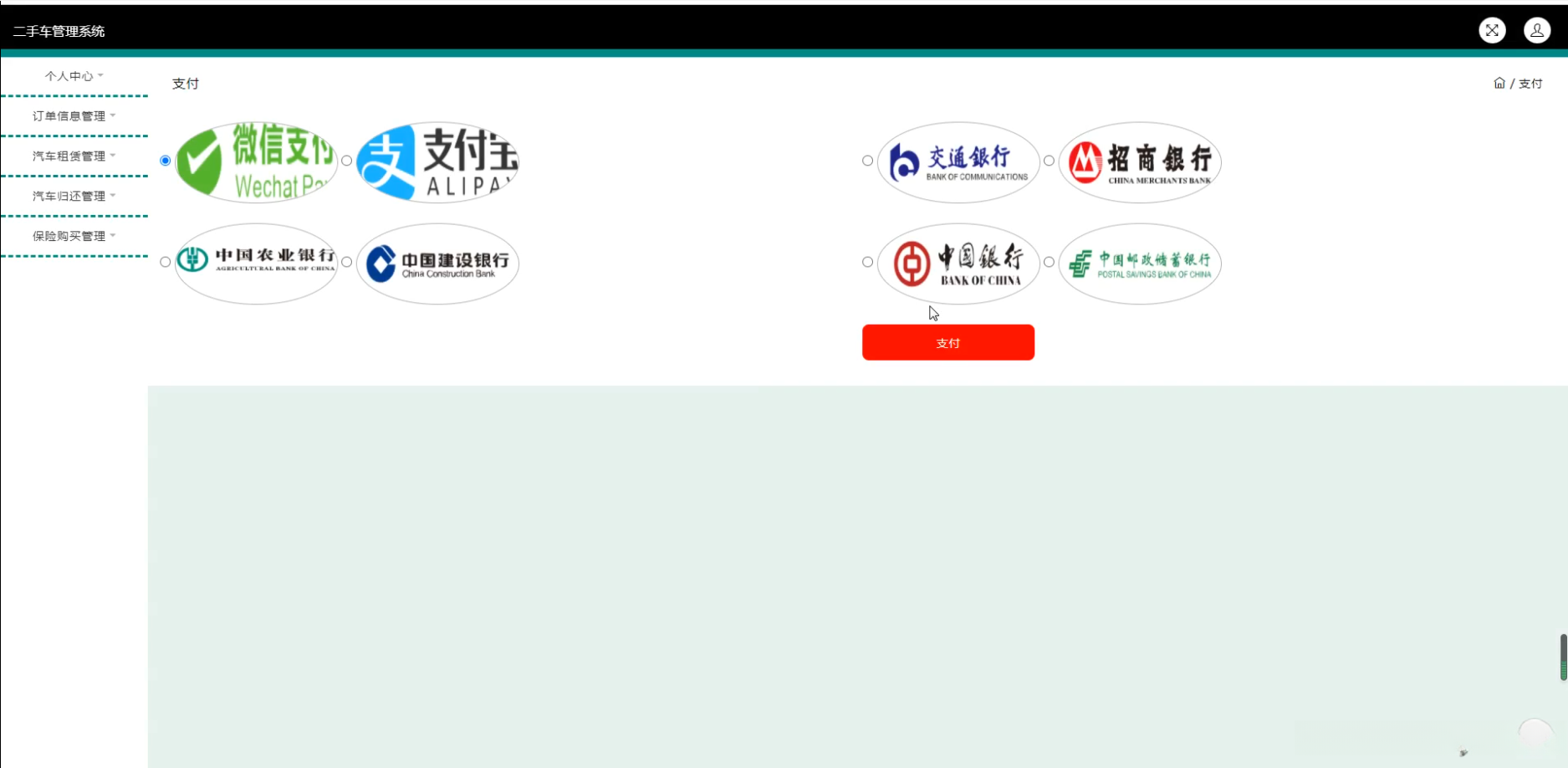Viewport: 1568px width, 768px height.
Task: Click the China Construction Bank logo
Action: coord(437,263)
